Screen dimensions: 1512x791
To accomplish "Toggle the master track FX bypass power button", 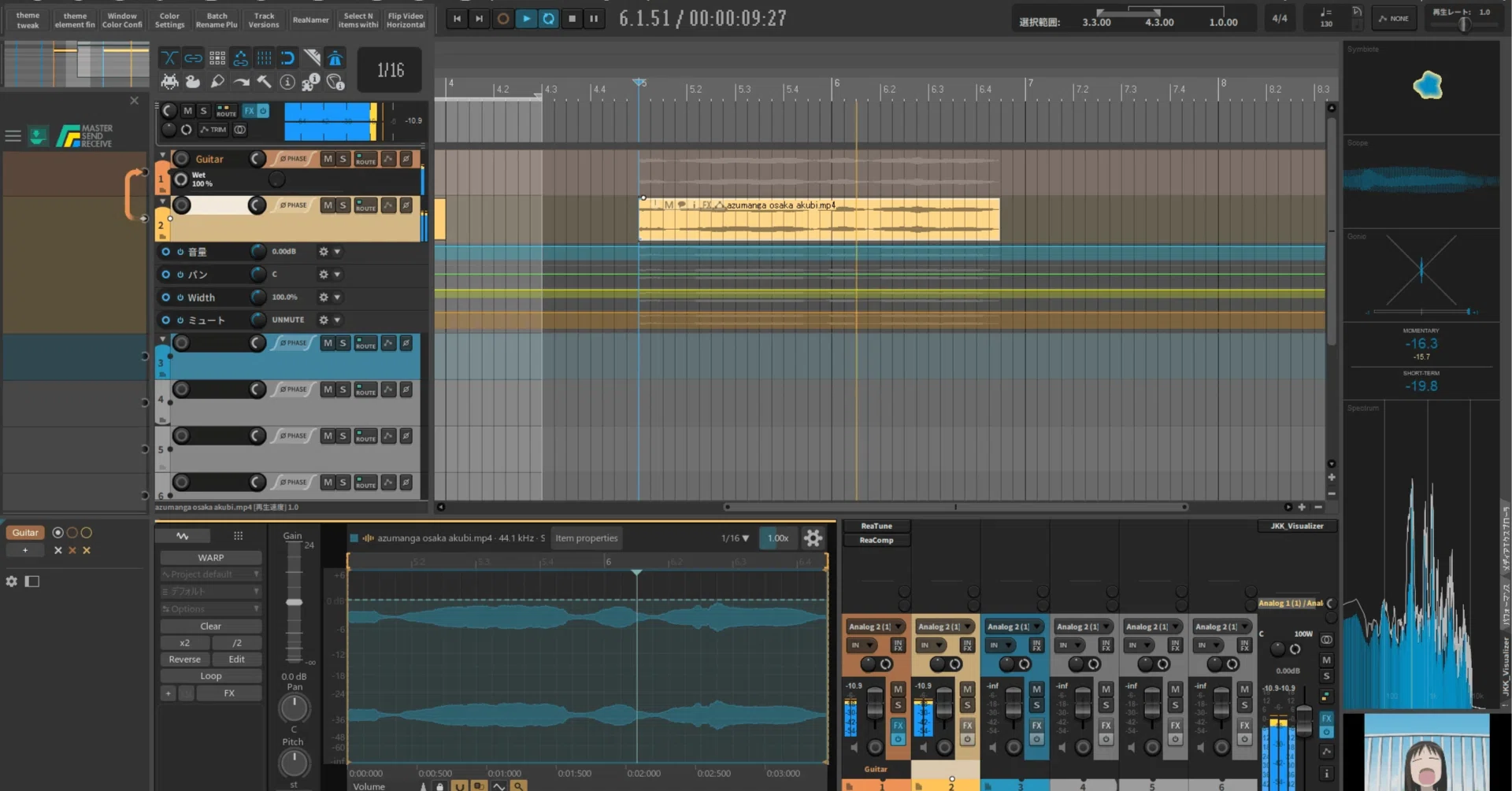I will click(263, 111).
